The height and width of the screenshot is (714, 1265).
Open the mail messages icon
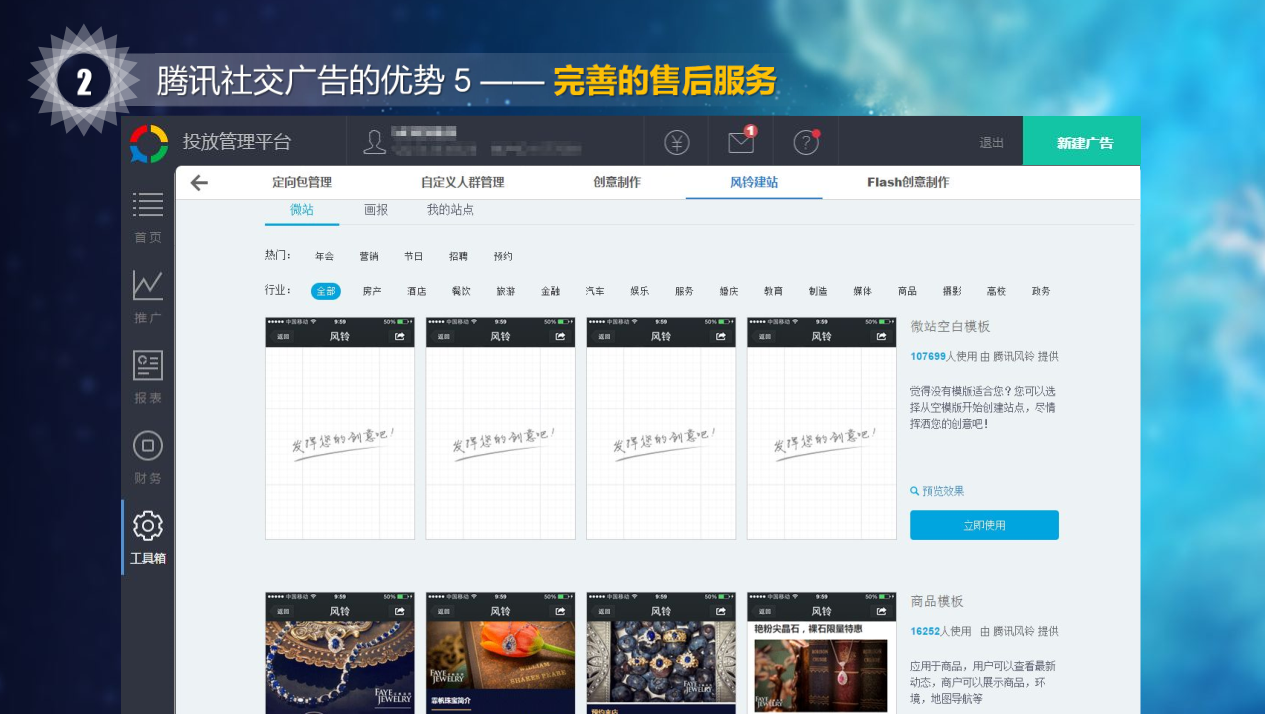(x=742, y=141)
